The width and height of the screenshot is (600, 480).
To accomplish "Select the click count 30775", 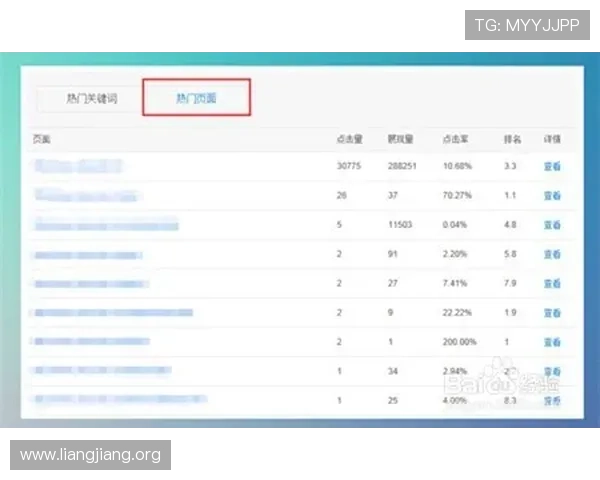I will coord(349,166).
